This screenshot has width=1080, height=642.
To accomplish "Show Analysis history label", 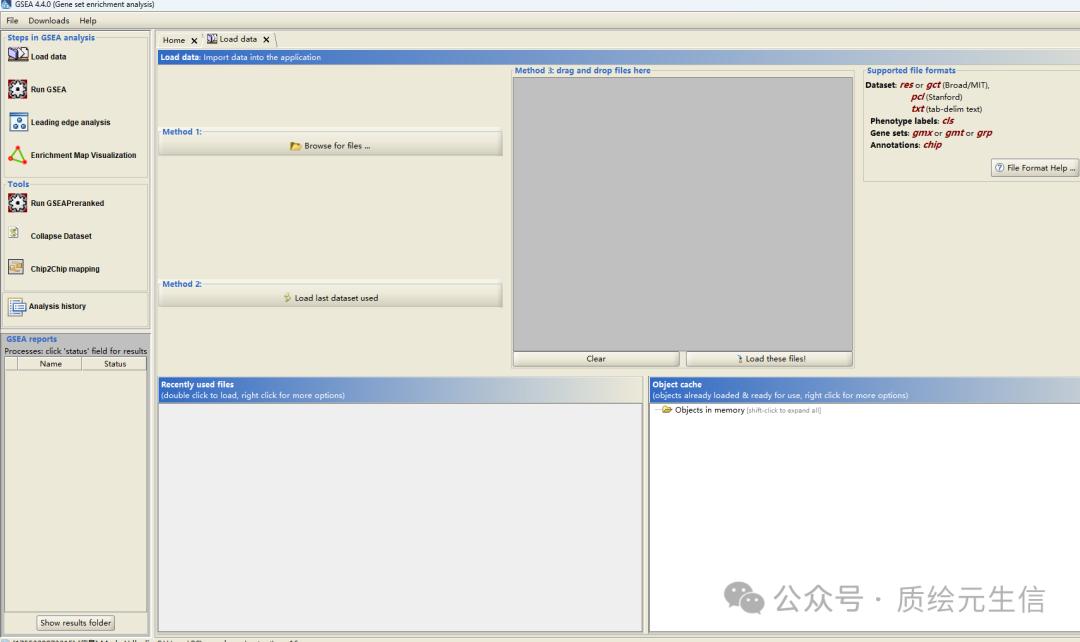I will click(57, 307).
